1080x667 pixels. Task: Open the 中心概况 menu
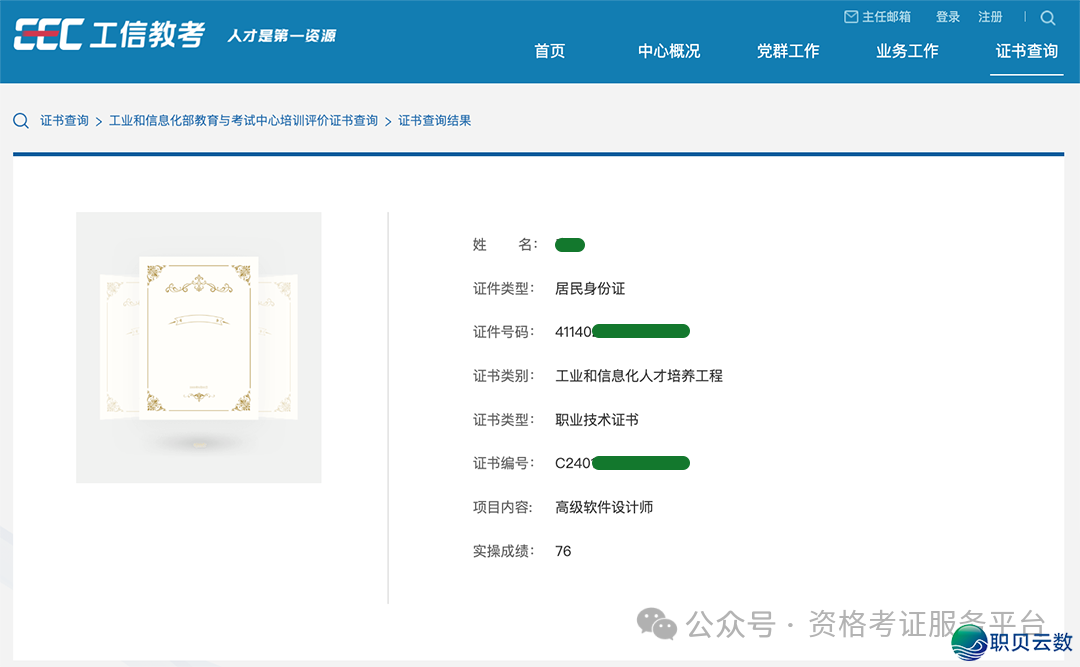pyautogui.click(x=669, y=51)
